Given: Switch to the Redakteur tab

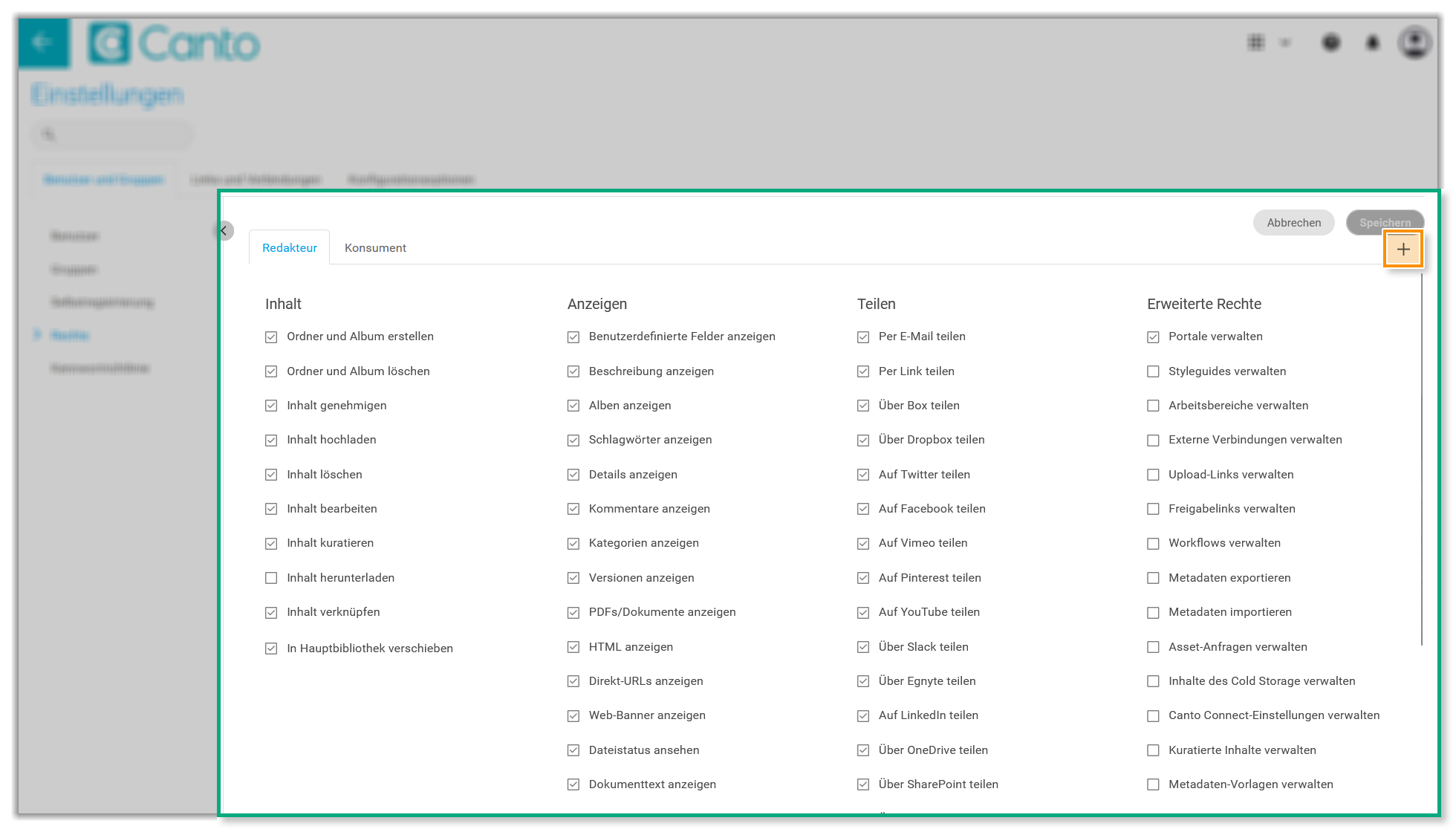Looking at the screenshot, I should [290, 247].
